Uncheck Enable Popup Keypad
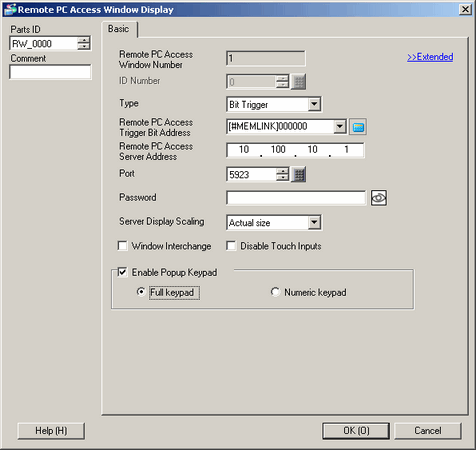Screen dimensions: 476x450 point(122,272)
